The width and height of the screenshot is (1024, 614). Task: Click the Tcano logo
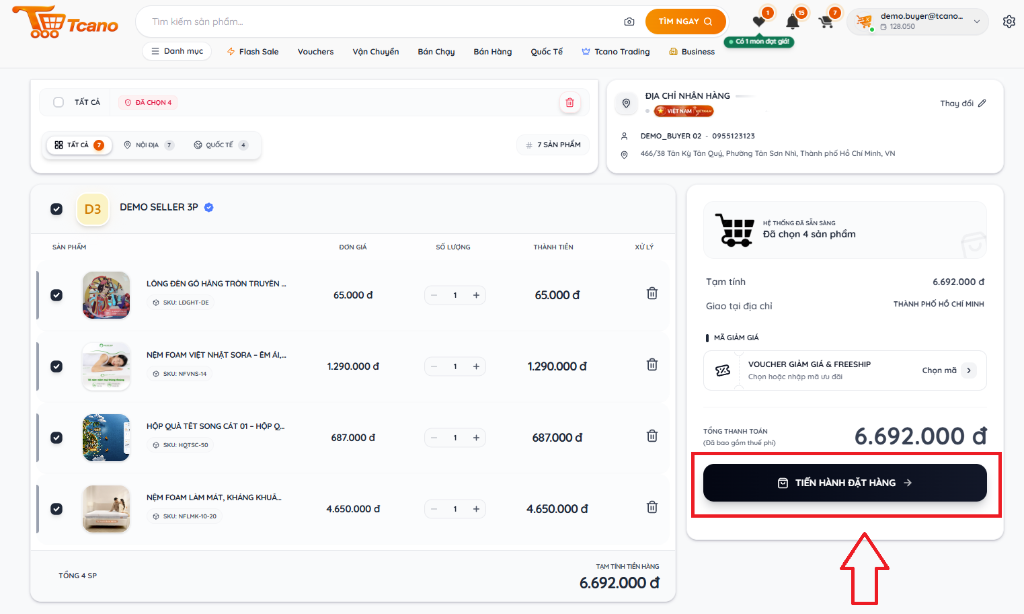pos(65,22)
